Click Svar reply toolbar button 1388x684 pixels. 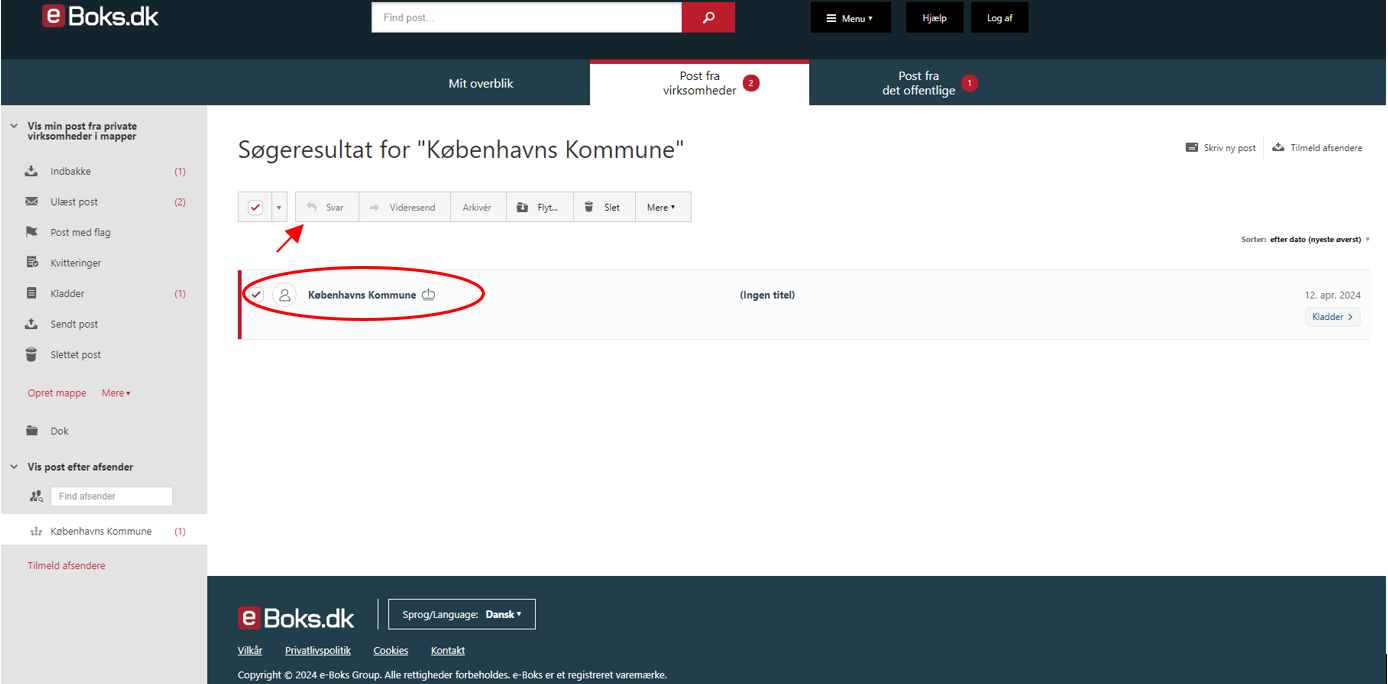(x=327, y=207)
